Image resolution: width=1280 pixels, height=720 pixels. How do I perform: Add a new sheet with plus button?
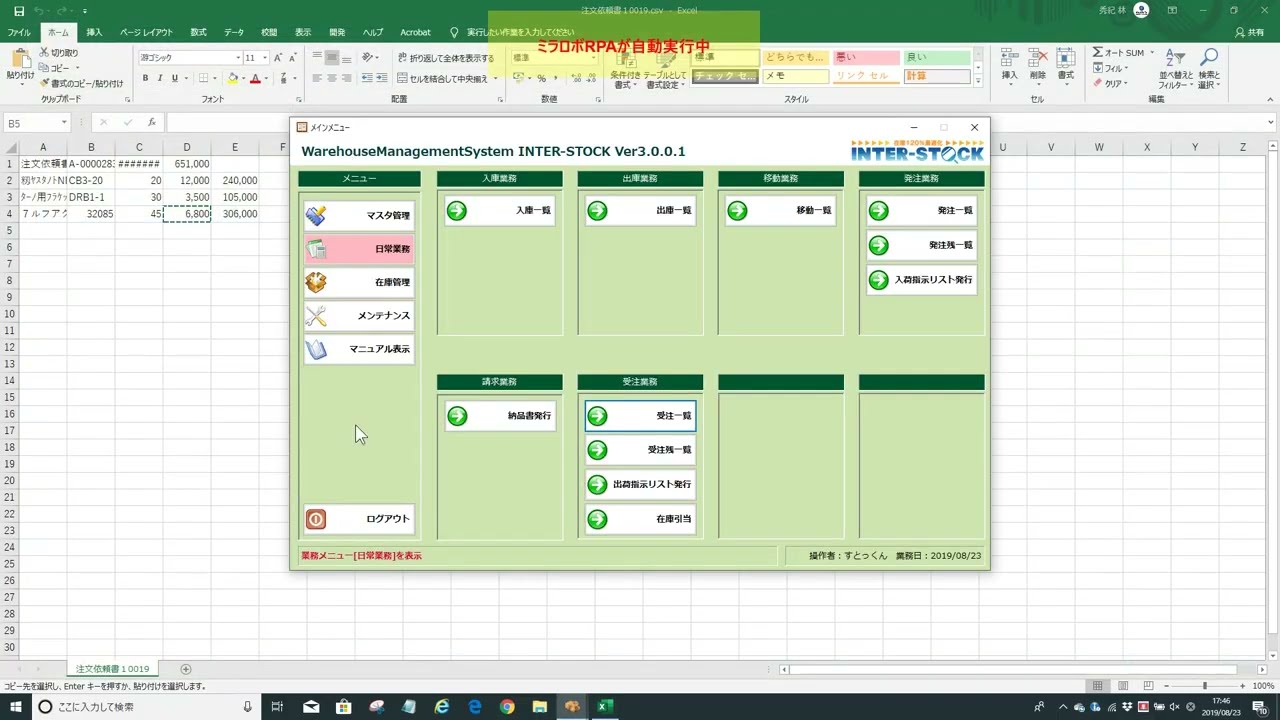point(185,669)
